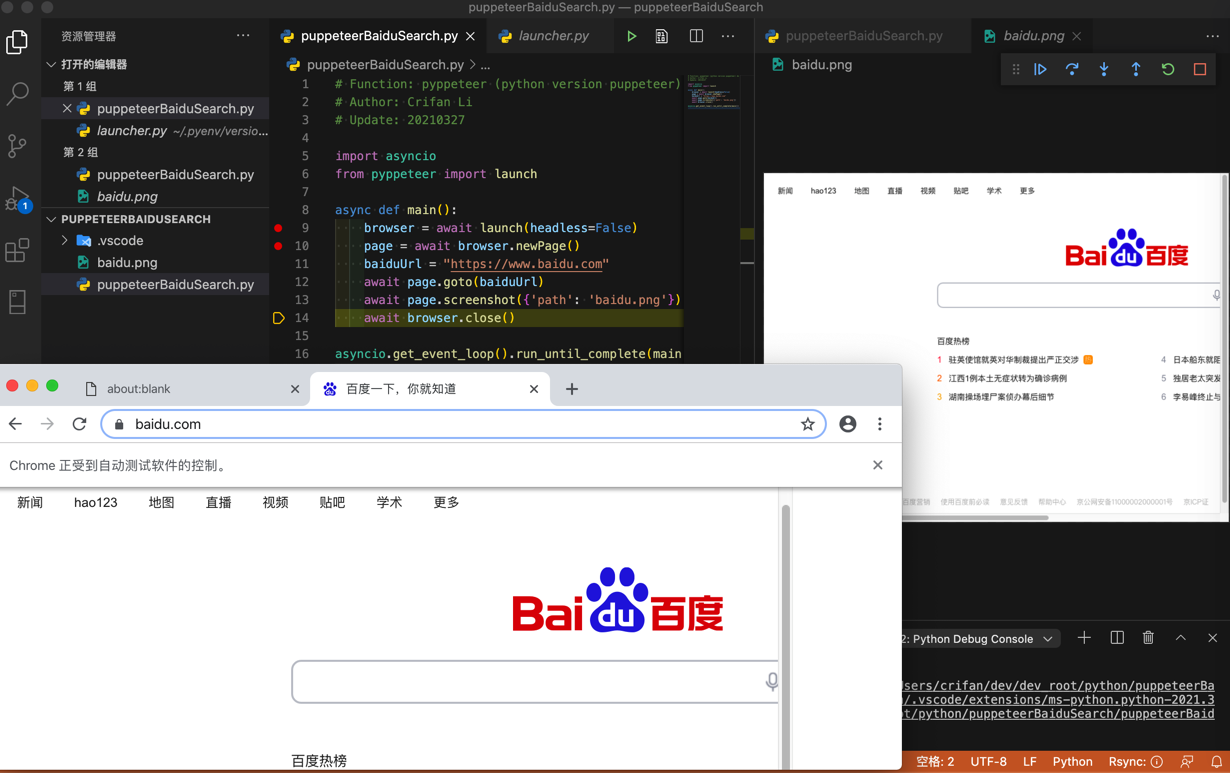Split the editor right

click(x=696, y=36)
